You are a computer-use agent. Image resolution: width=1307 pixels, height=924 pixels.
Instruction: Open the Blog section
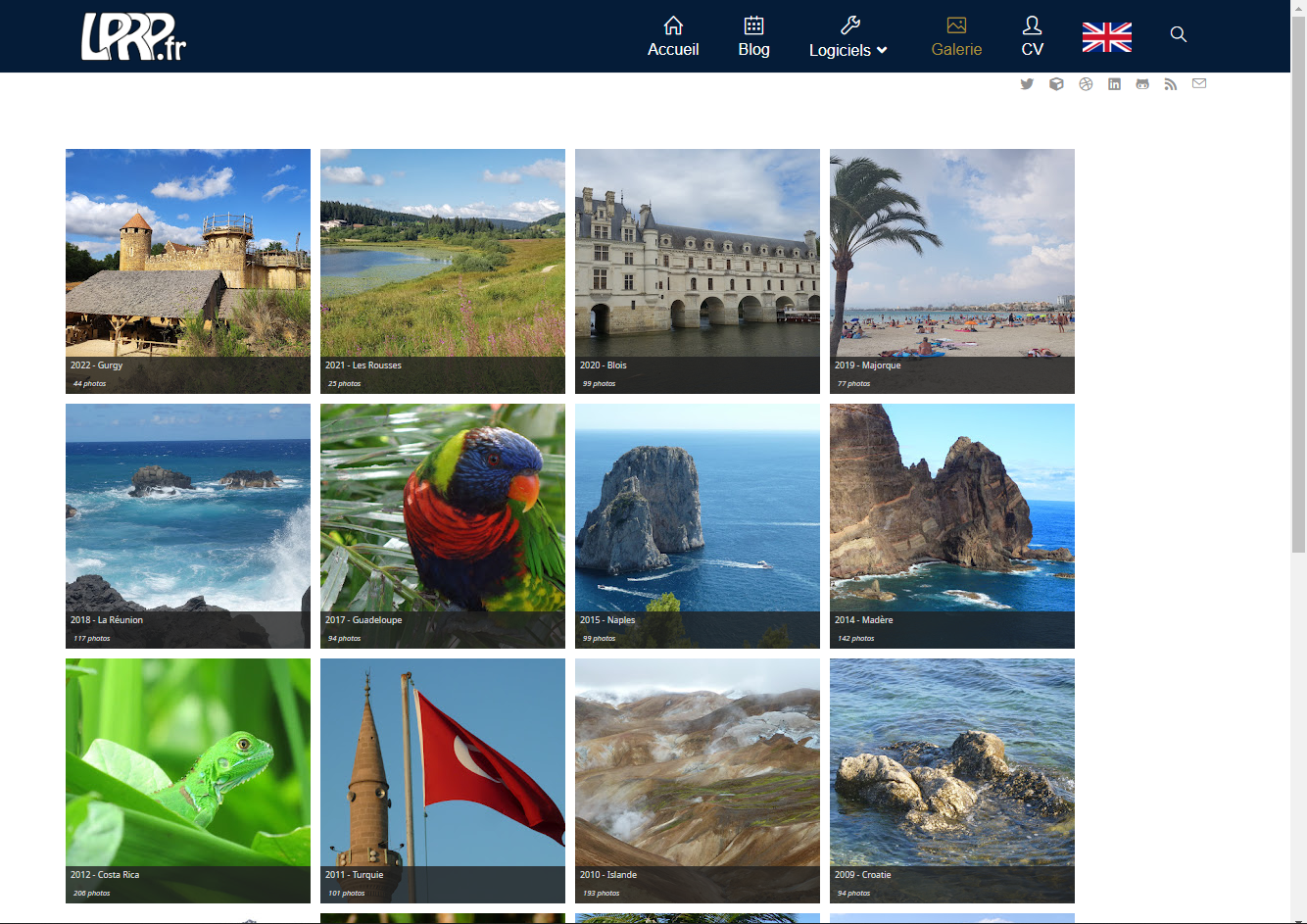[x=753, y=37]
